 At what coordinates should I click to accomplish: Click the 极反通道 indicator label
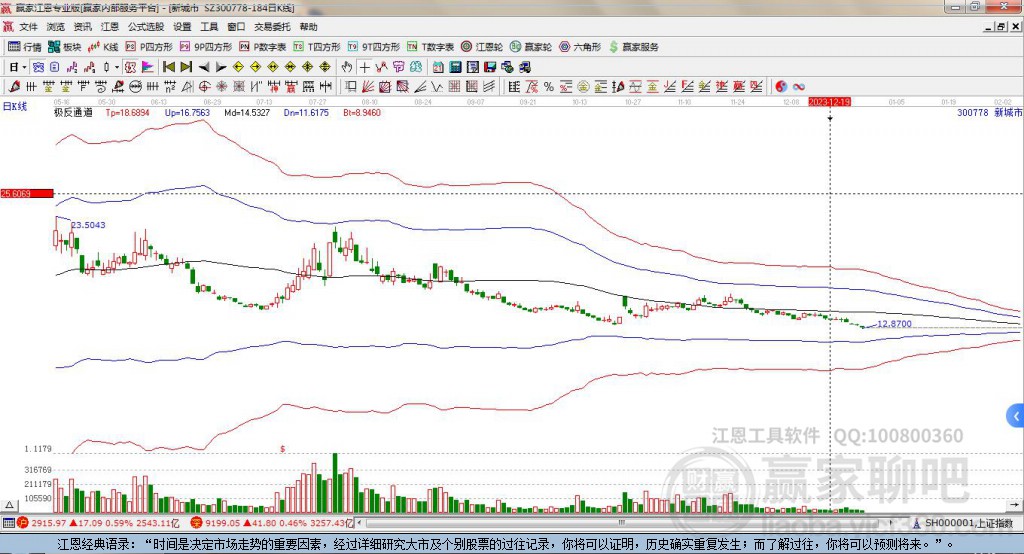click(73, 112)
